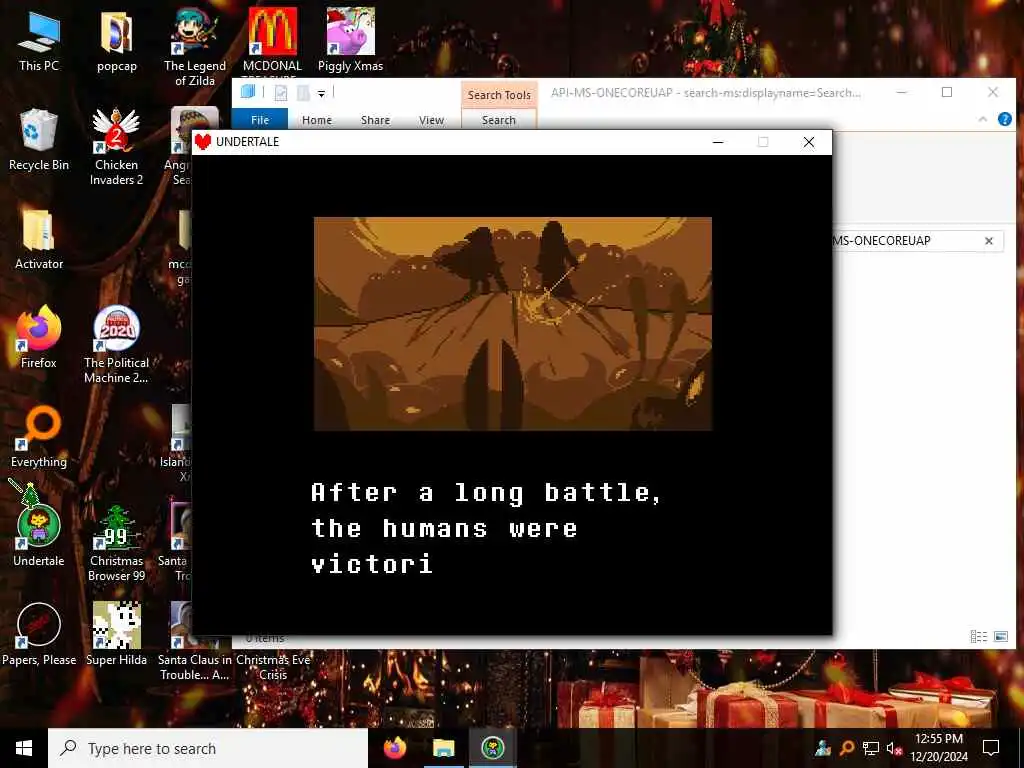Click the Undertale heart icon in title bar
1024x768 pixels.
click(x=203, y=142)
